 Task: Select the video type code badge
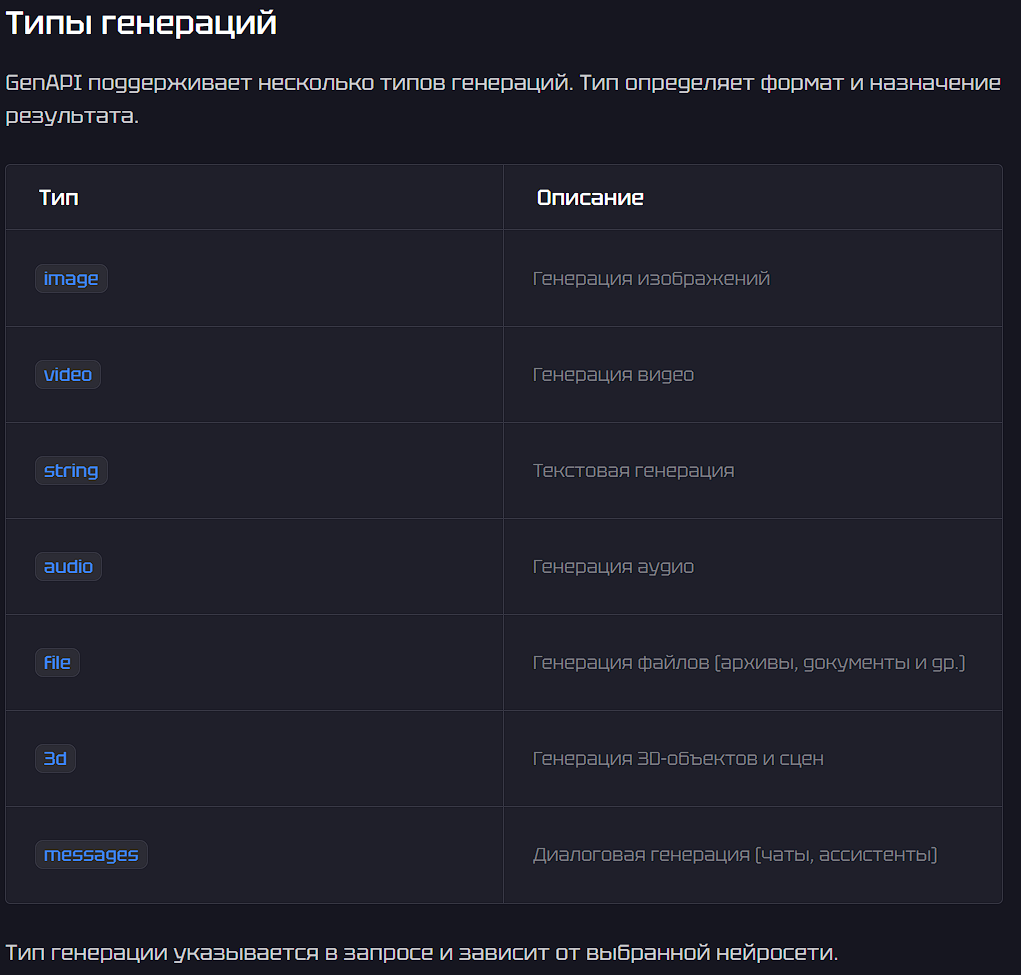coord(68,375)
